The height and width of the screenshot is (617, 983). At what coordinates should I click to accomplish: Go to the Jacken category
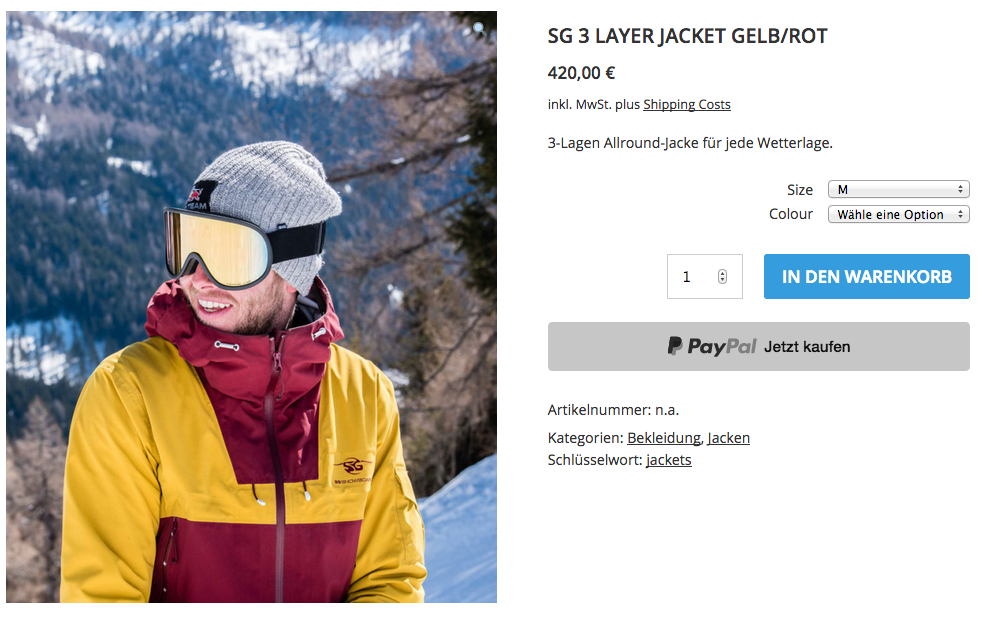point(728,438)
